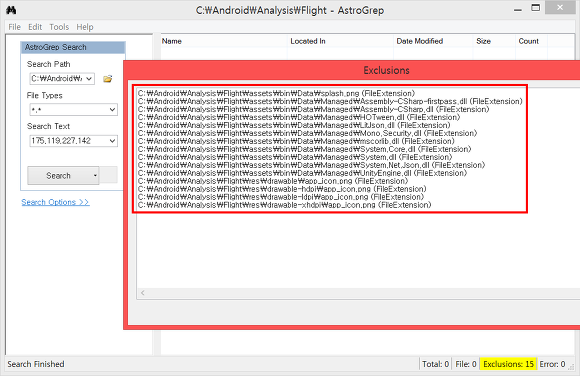Sort results by Count column header
Viewport: 580px width, 376px height.
531,41
